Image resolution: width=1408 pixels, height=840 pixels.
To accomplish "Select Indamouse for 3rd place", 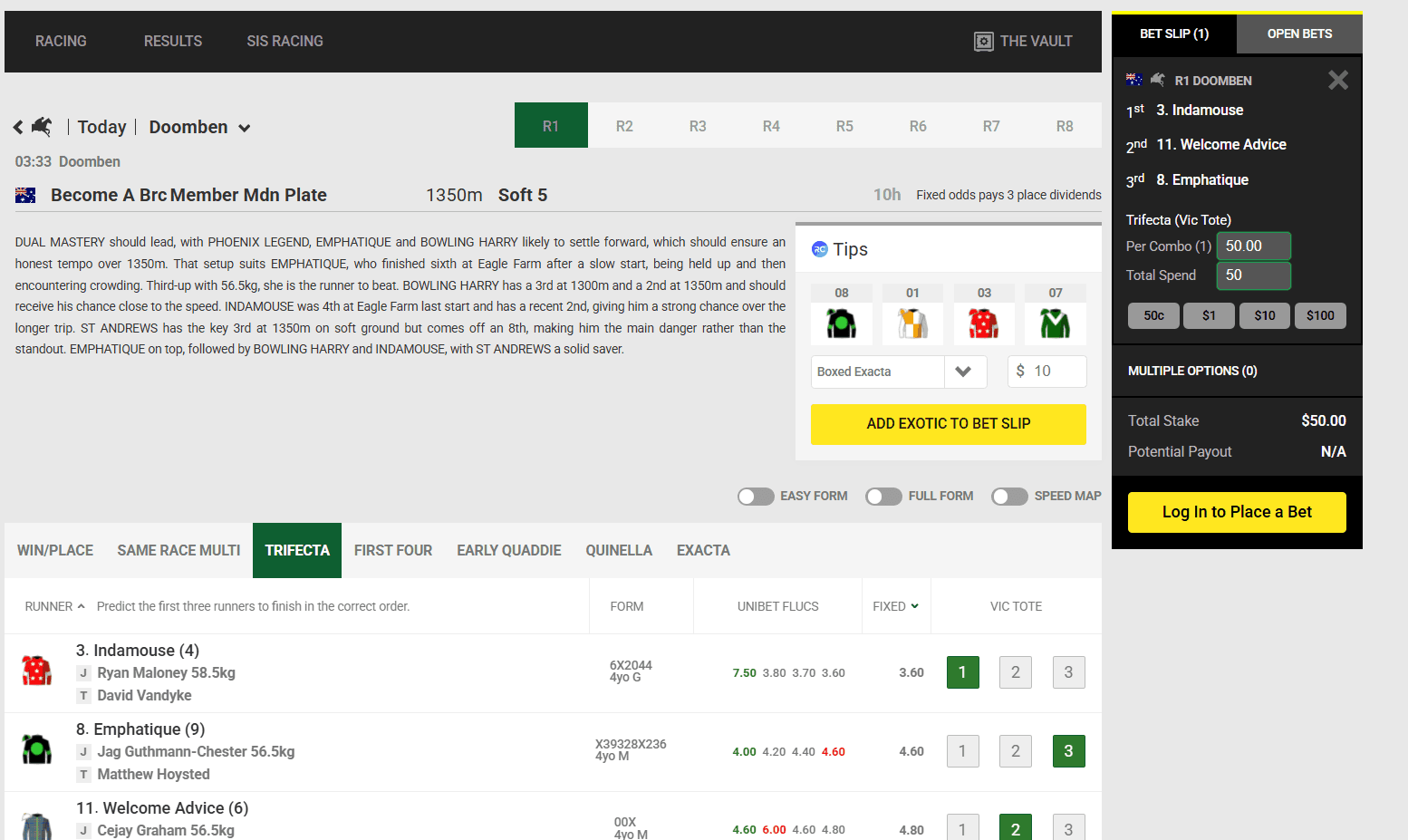I will 1069,672.
